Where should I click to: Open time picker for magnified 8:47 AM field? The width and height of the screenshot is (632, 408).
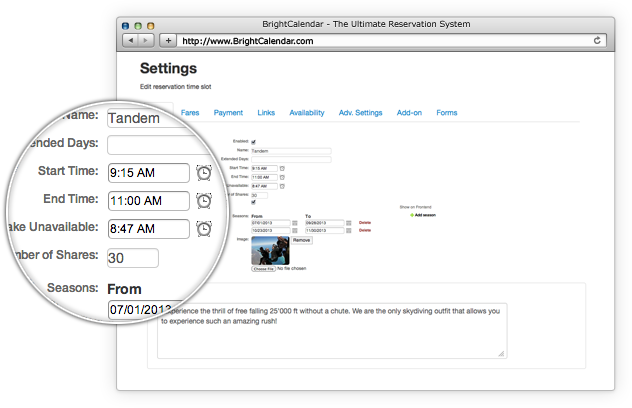[x=204, y=229]
